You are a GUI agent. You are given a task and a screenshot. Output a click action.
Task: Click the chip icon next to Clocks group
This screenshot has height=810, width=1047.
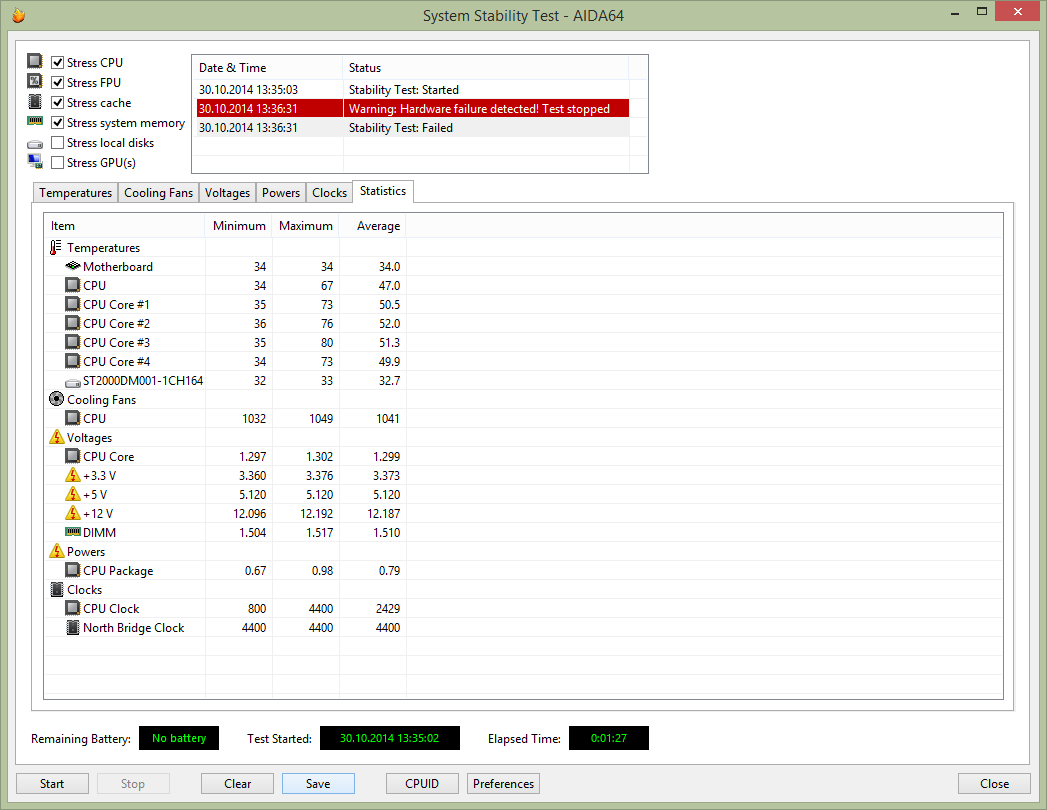tap(57, 590)
